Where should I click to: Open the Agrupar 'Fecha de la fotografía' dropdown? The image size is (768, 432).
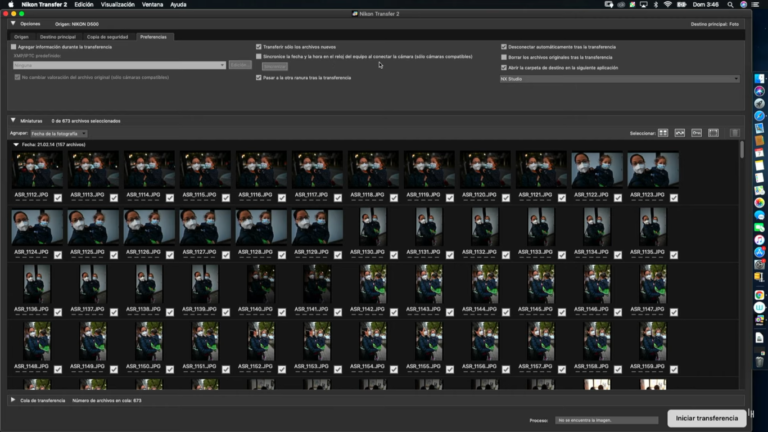(58, 133)
